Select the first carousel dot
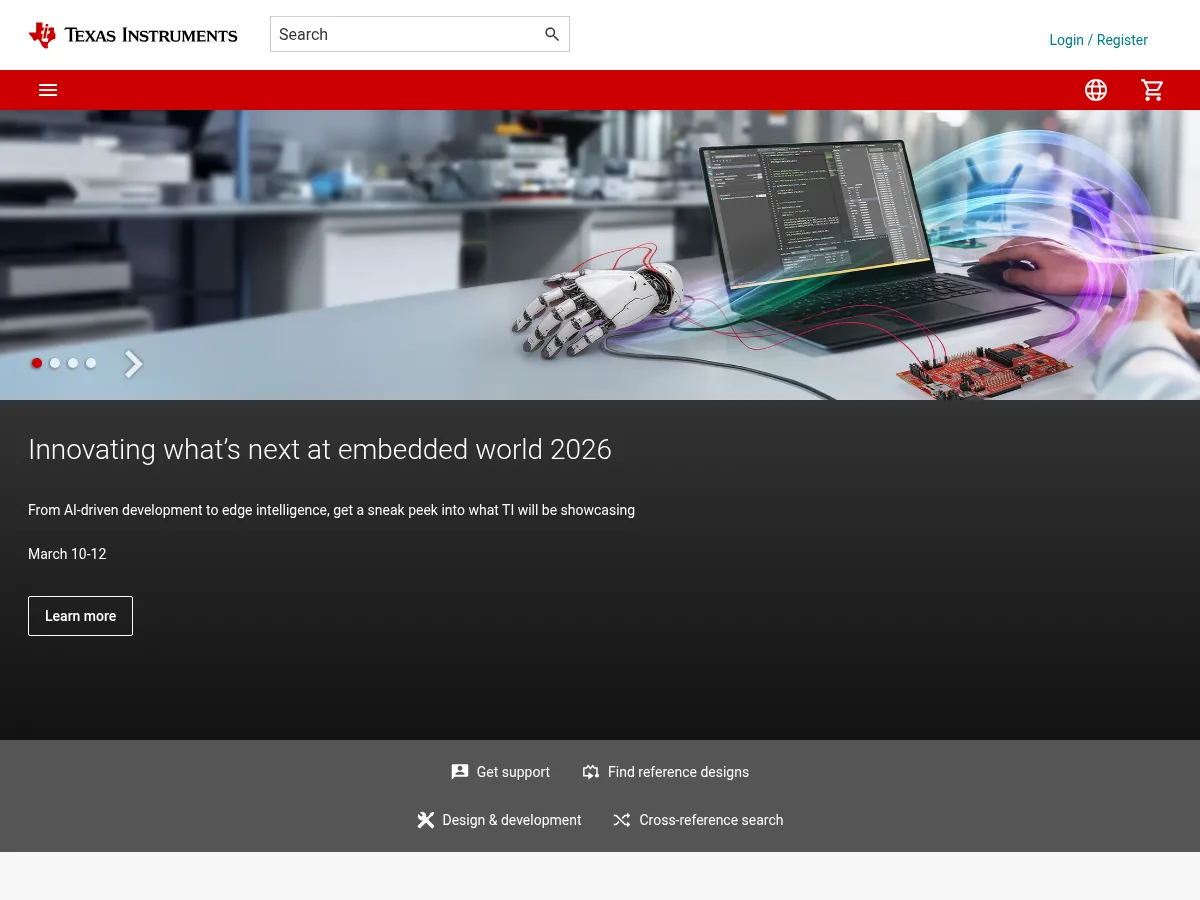Screen dimensions: 1200x900 tap(37, 363)
